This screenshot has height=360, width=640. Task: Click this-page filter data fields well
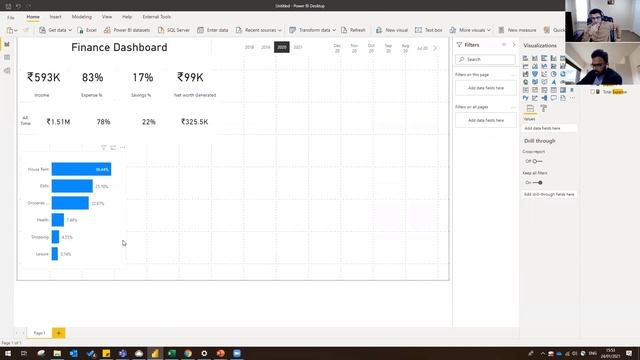coord(486,88)
